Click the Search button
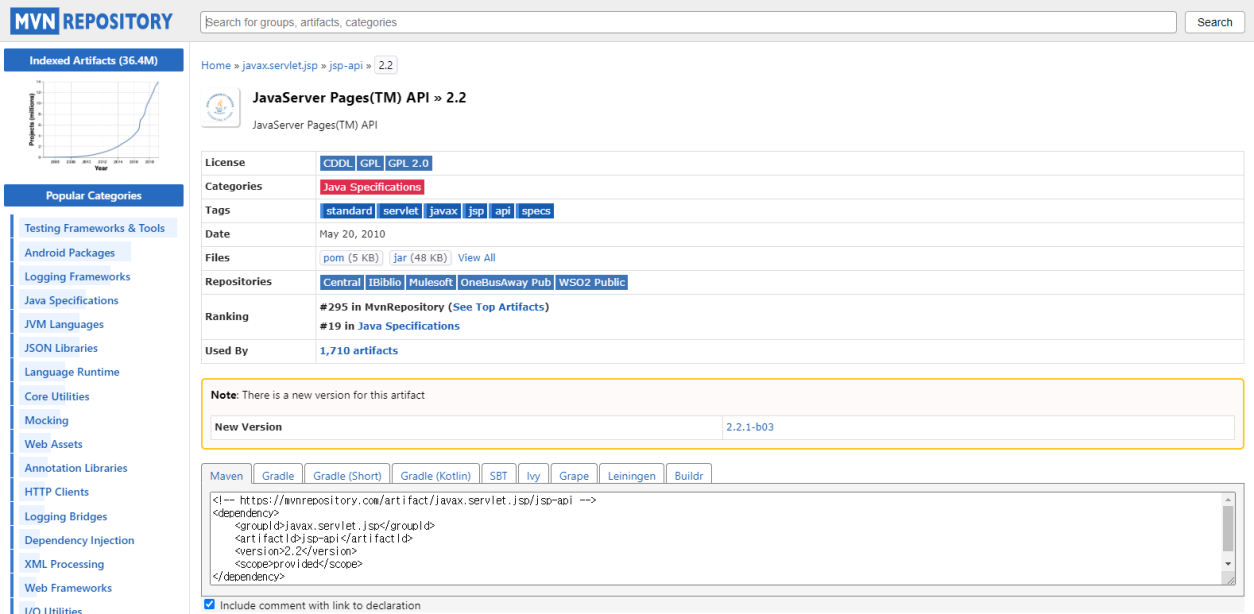 pyautogui.click(x=1215, y=22)
